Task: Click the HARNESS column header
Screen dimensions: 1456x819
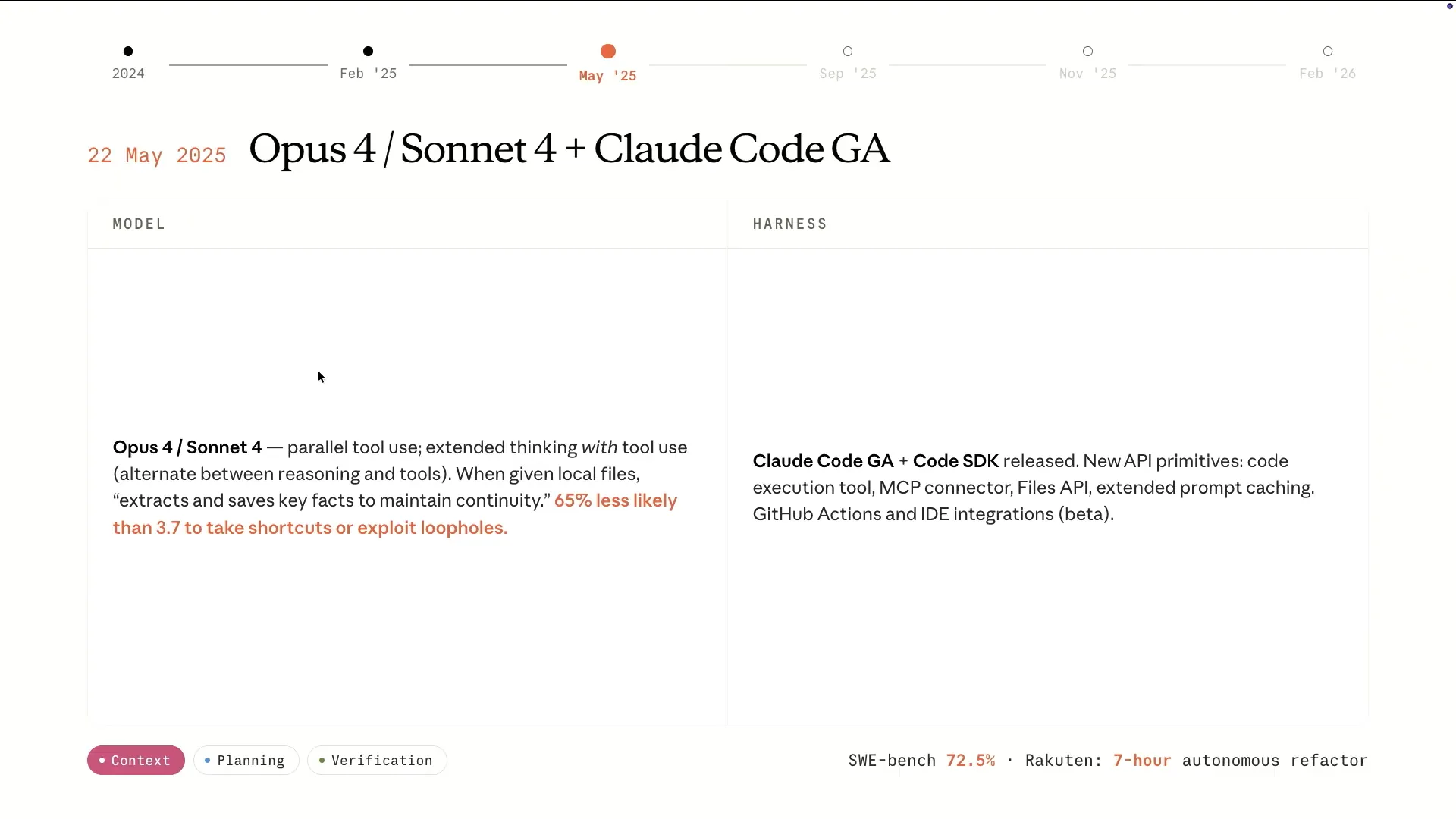Action: click(789, 224)
